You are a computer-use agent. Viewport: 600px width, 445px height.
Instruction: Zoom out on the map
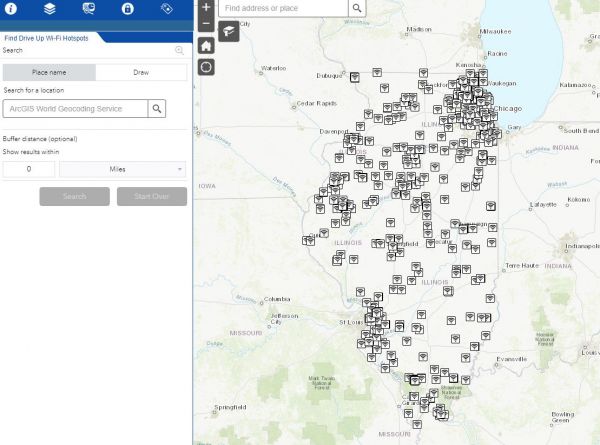click(x=206, y=24)
